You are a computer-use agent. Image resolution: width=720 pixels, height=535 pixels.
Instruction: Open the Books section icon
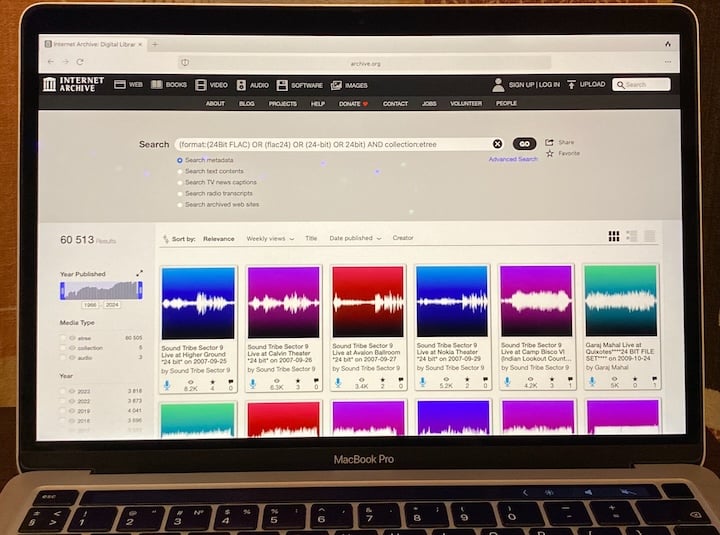157,84
